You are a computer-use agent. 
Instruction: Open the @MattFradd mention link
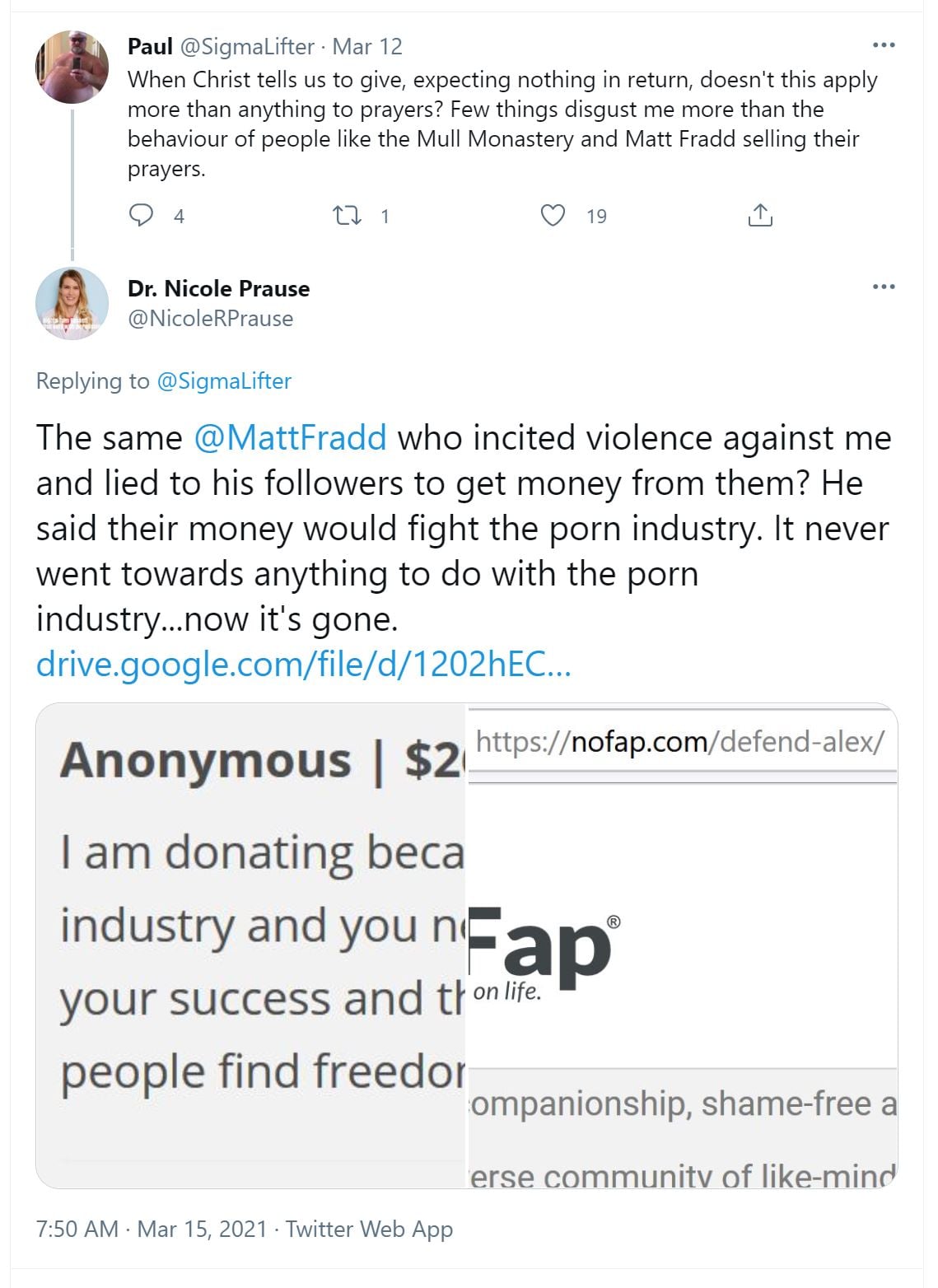point(290,437)
